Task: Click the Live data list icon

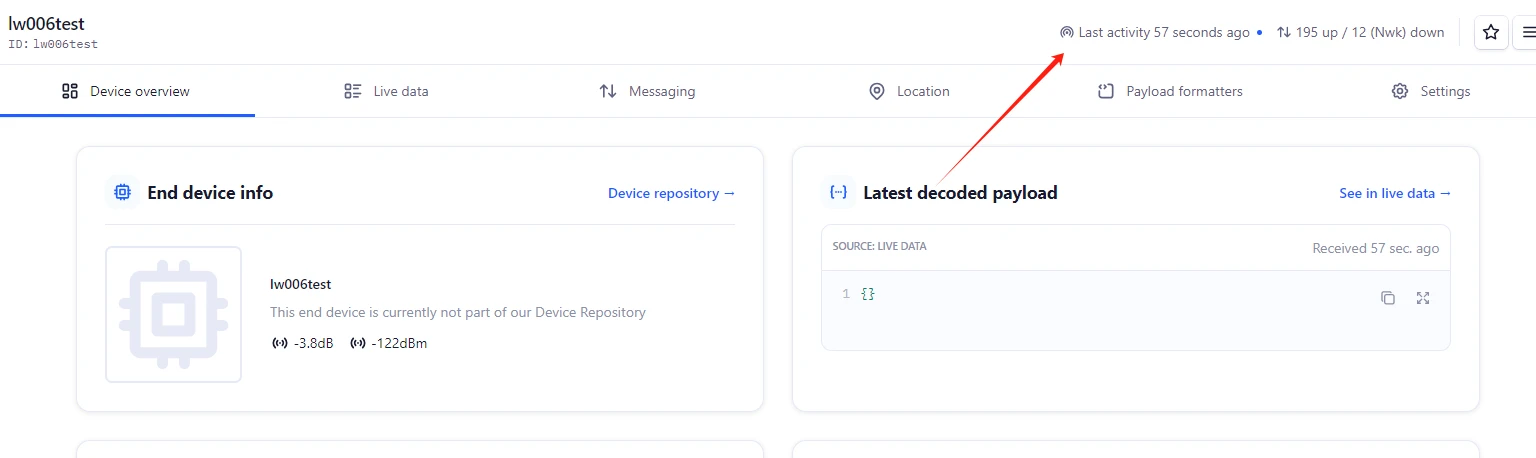Action: [x=352, y=91]
